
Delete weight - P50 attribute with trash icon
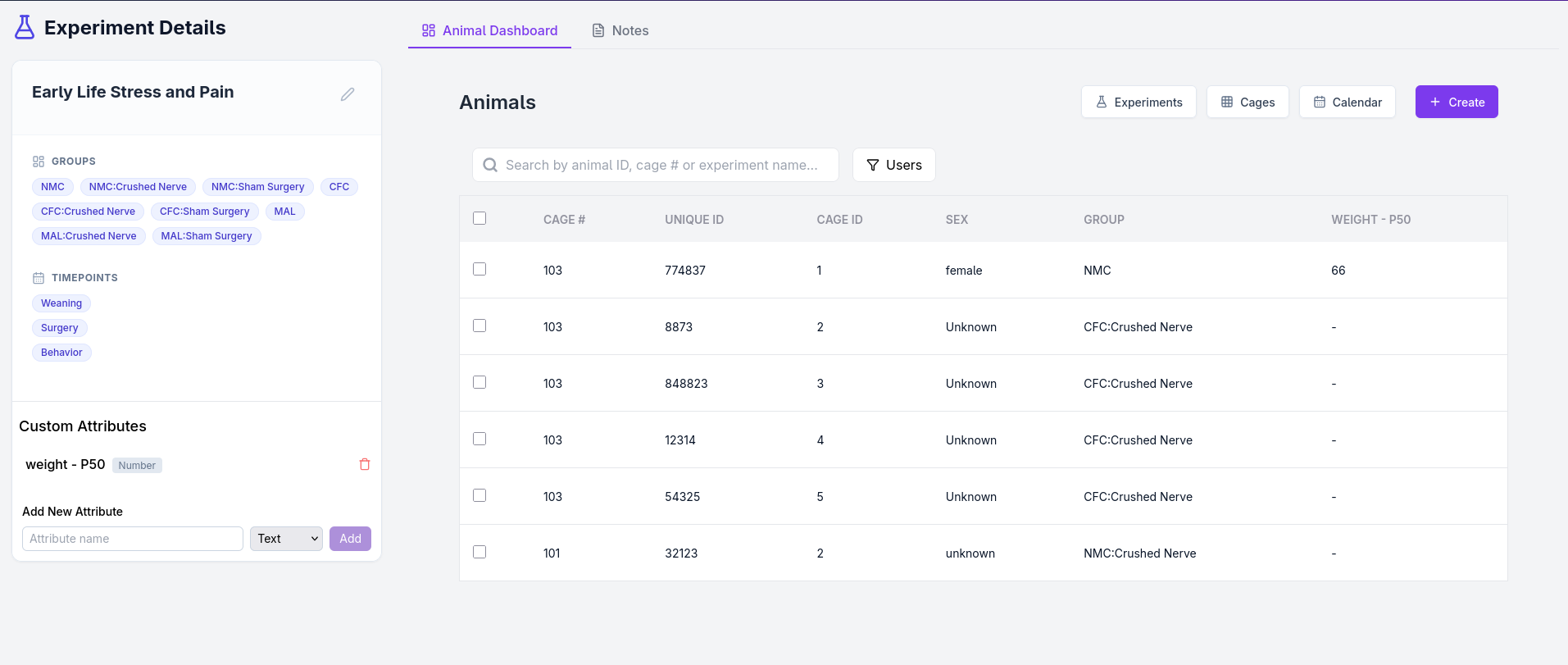pyautogui.click(x=365, y=464)
